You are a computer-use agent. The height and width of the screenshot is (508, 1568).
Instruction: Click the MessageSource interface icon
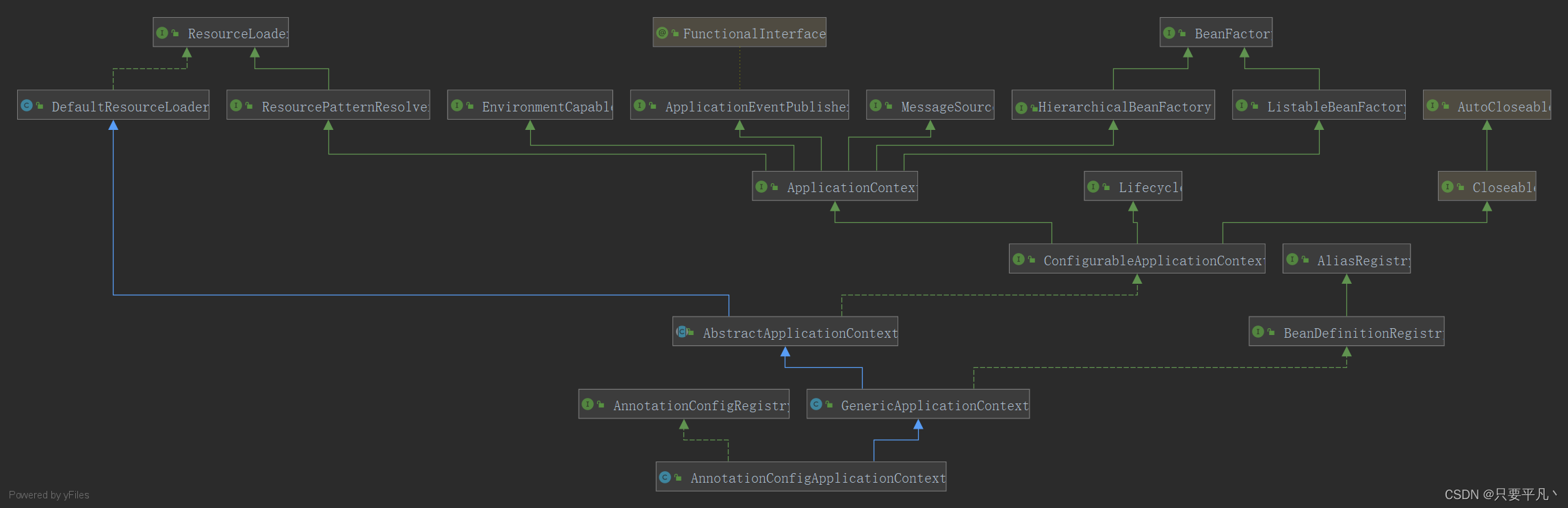(876, 105)
